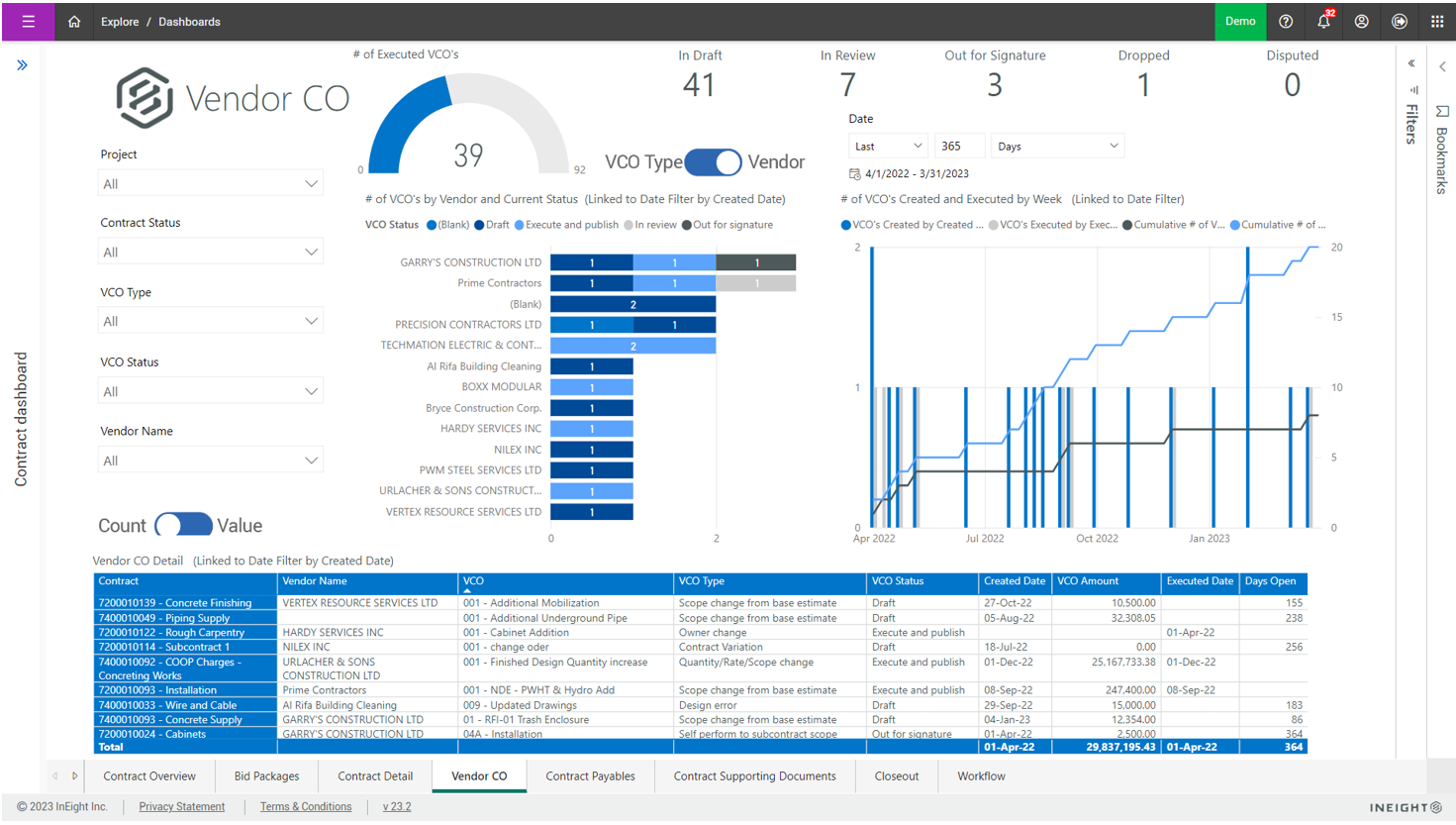Screen dimensions: 1456x825
Task: Open the help question mark icon
Action: coord(1286,21)
